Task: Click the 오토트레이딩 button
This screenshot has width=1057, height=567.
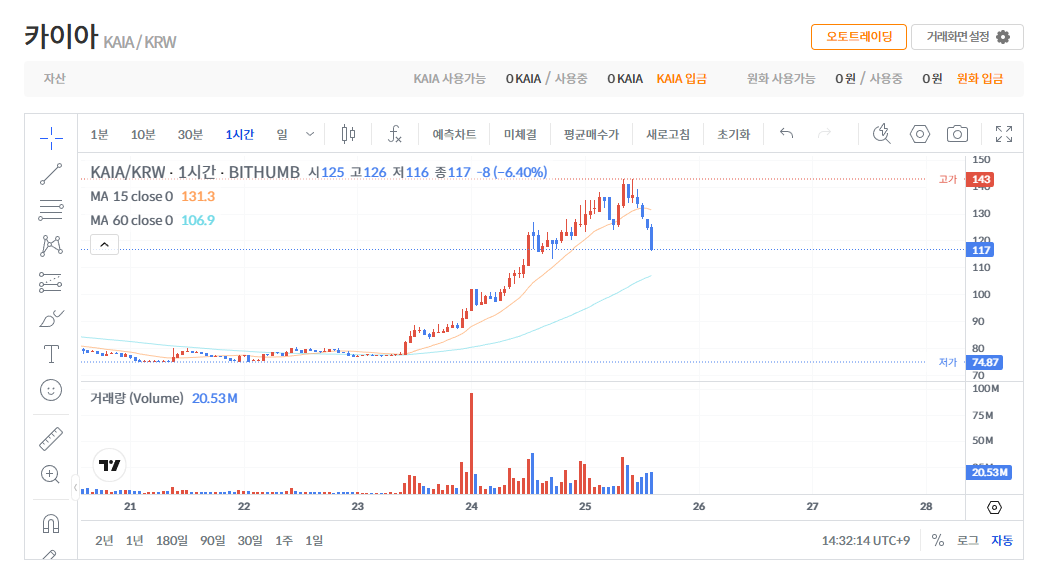Action: coord(858,37)
